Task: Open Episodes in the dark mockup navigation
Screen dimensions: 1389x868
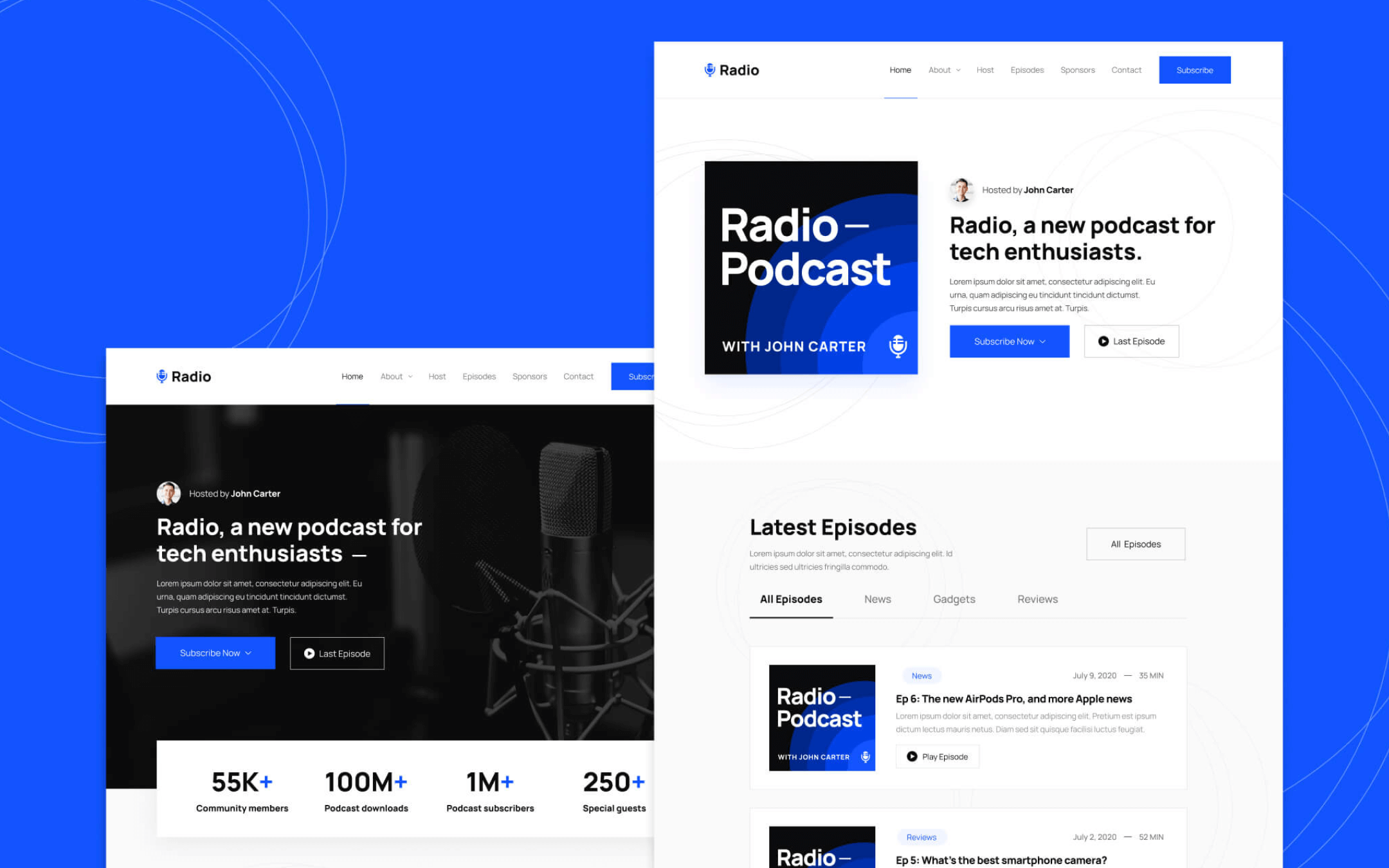Action: 479,377
